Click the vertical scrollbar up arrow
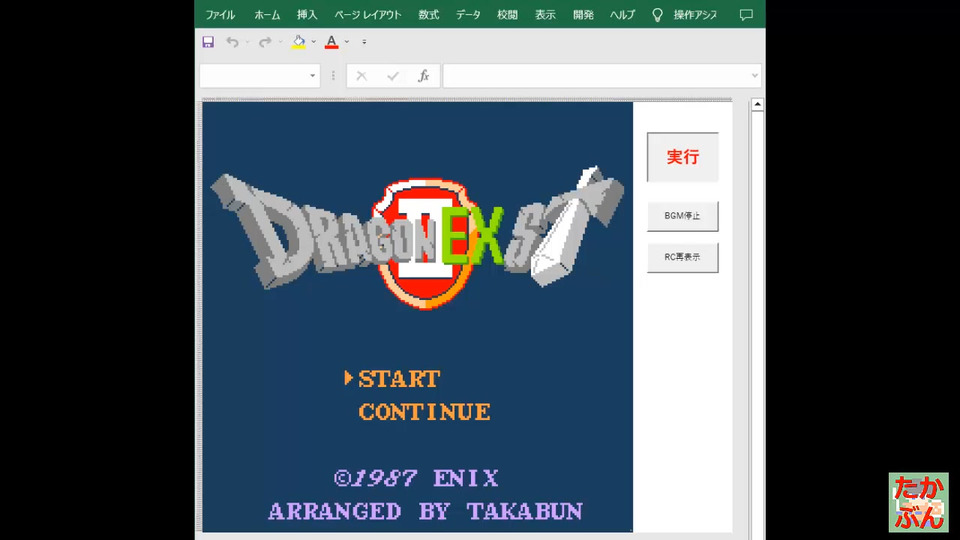Image resolution: width=960 pixels, height=540 pixels. (757, 104)
